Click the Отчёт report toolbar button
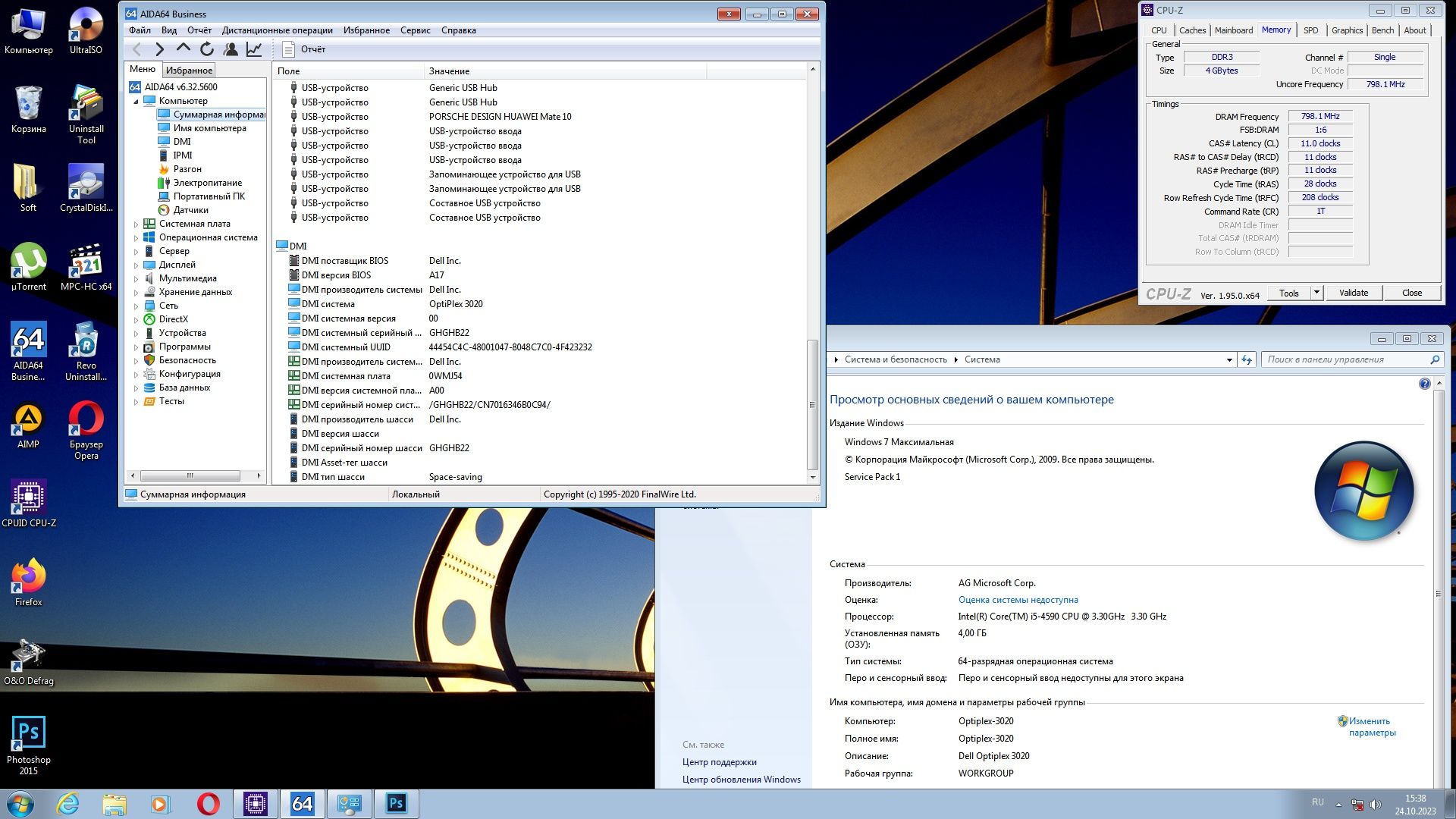This screenshot has width=1456, height=819. pyautogui.click(x=303, y=49)
